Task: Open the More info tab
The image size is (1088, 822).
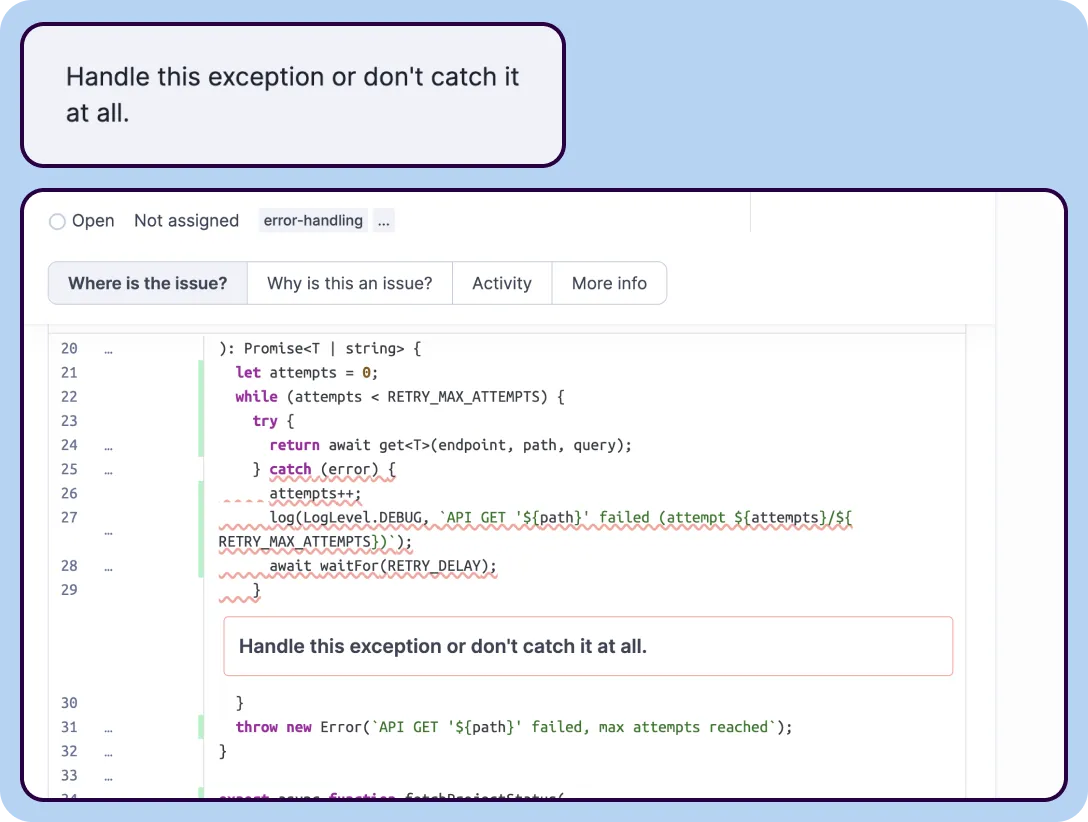Action: [x=609, y=283]
